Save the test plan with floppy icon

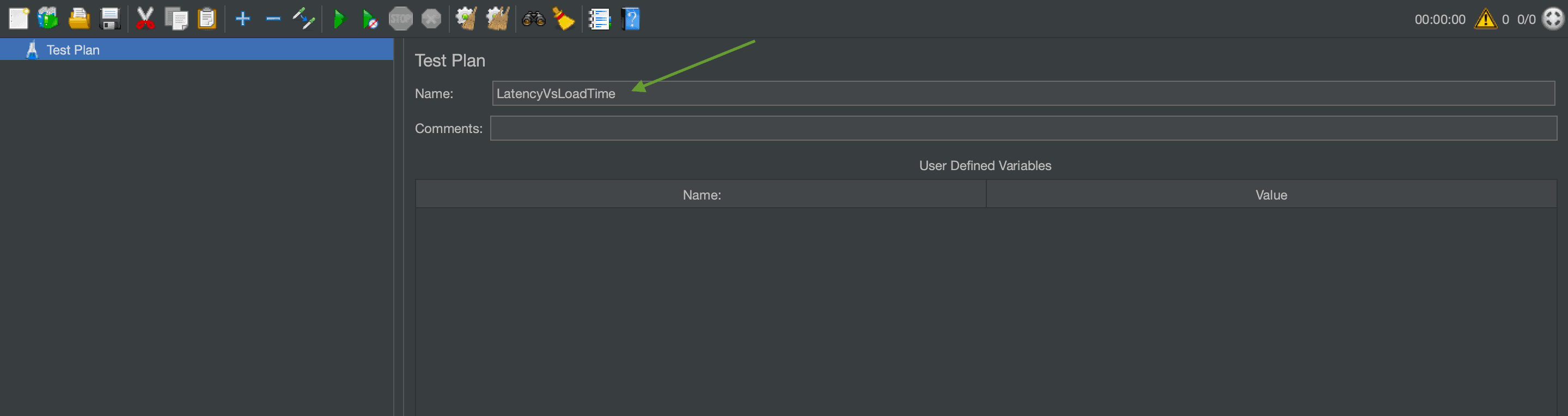pyautogui.click(x=110, y=19)
